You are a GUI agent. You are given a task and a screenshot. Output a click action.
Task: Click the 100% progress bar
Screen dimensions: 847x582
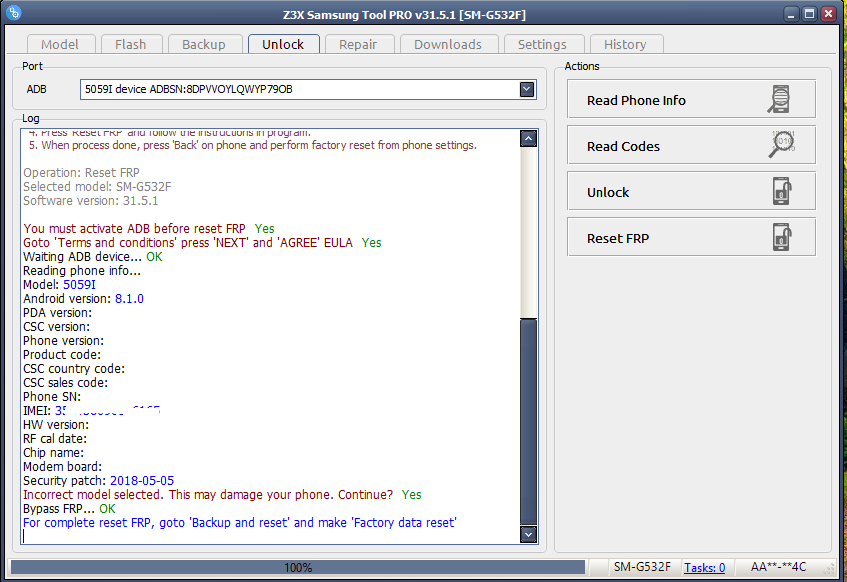pos(298,567)
